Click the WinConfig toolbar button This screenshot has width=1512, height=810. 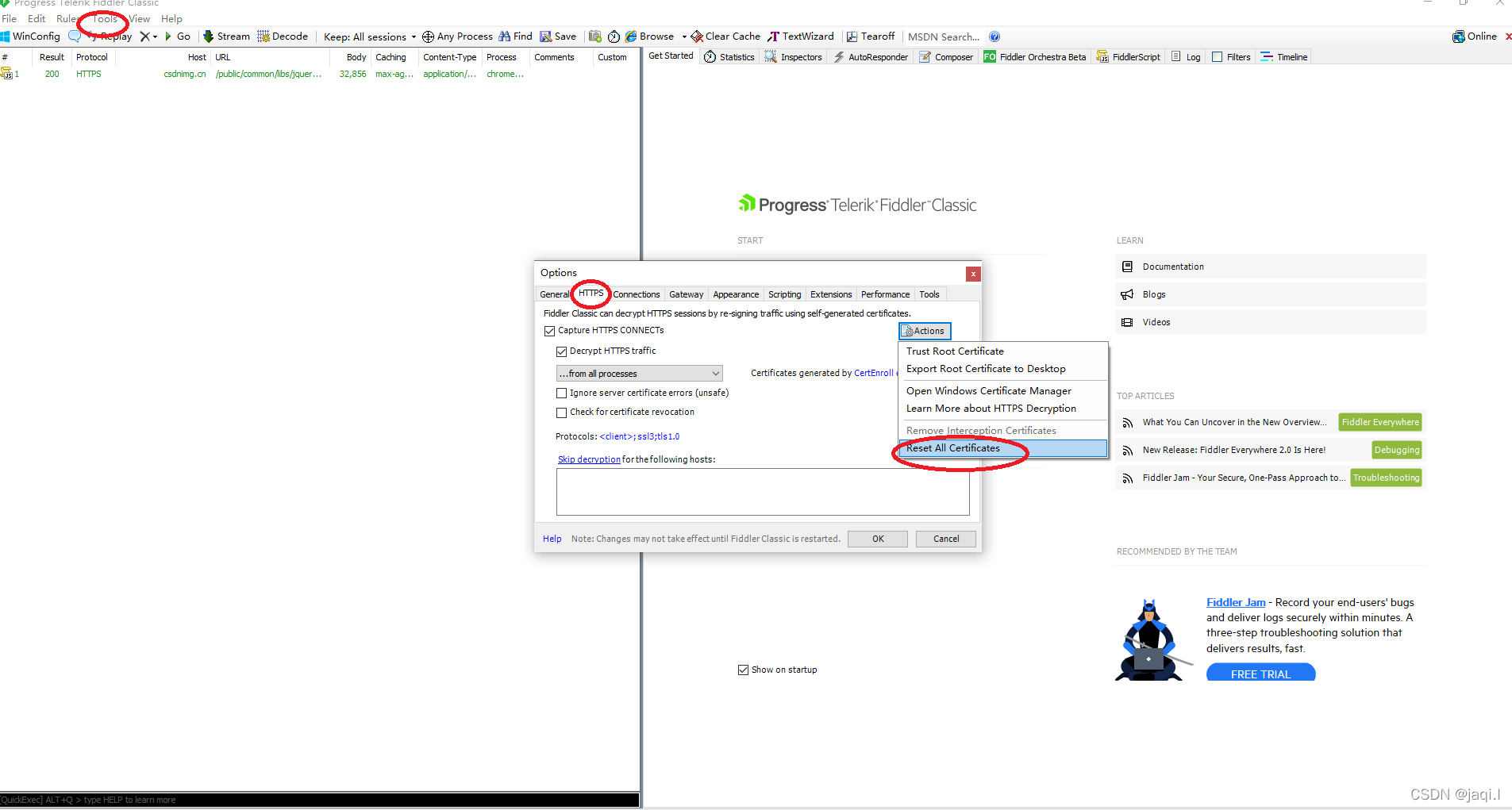pyautogui.click(x=30, y=36)
